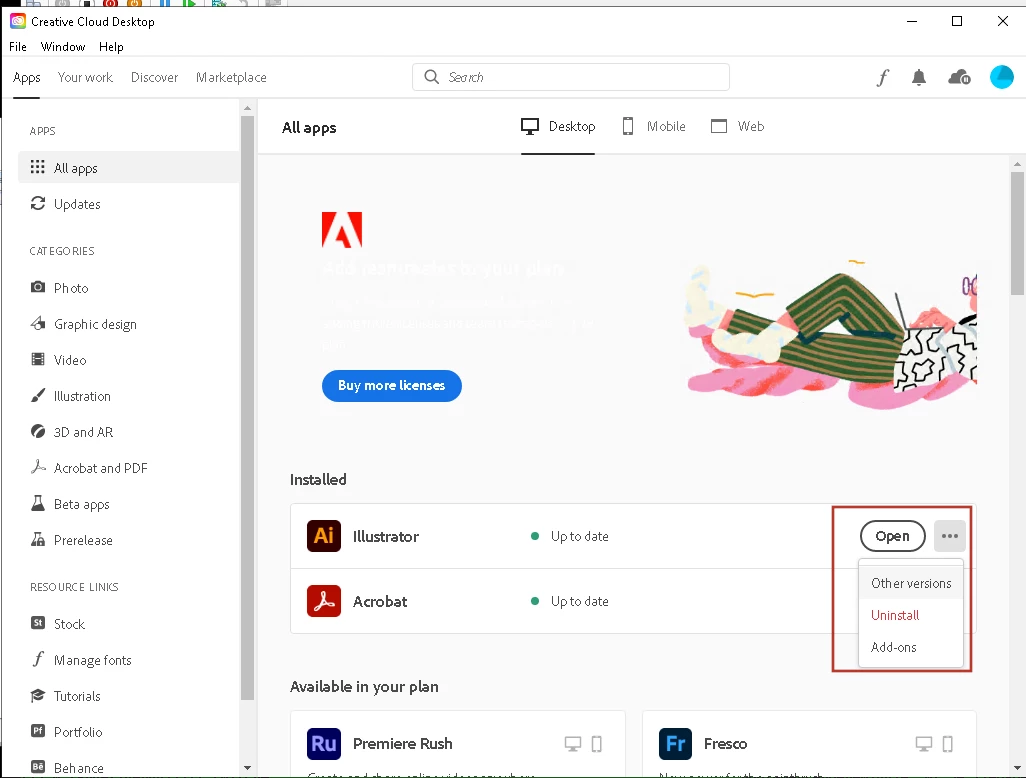This screenshot has width=1026, height=778.
Task: Click main content scrollbar down arrow
Action: (1017, 768)
